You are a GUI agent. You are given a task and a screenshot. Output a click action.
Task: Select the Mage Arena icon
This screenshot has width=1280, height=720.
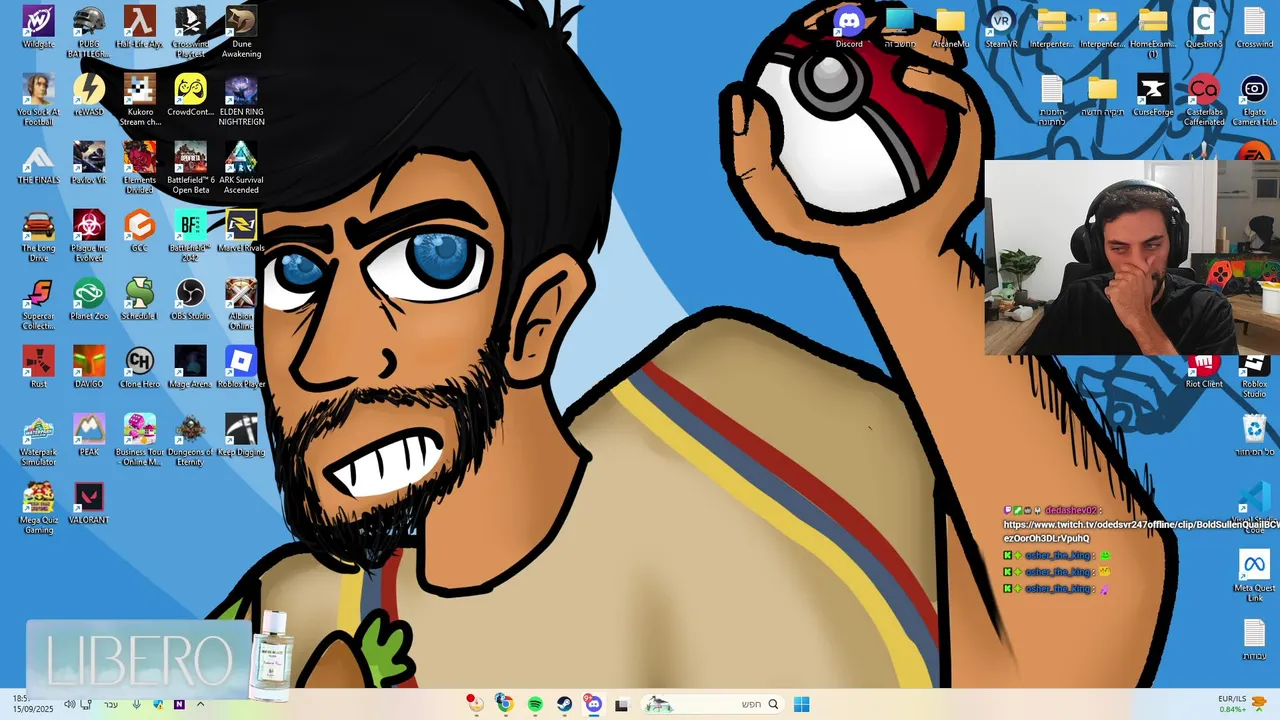[190, 367]
